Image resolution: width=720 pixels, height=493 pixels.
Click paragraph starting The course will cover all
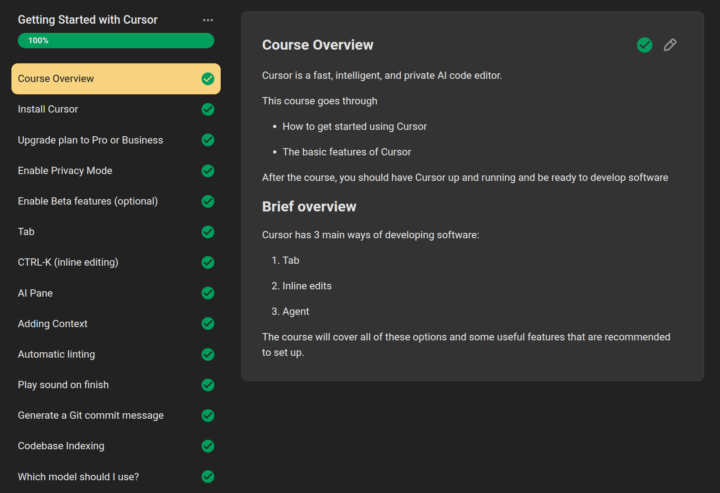[466, 345]
